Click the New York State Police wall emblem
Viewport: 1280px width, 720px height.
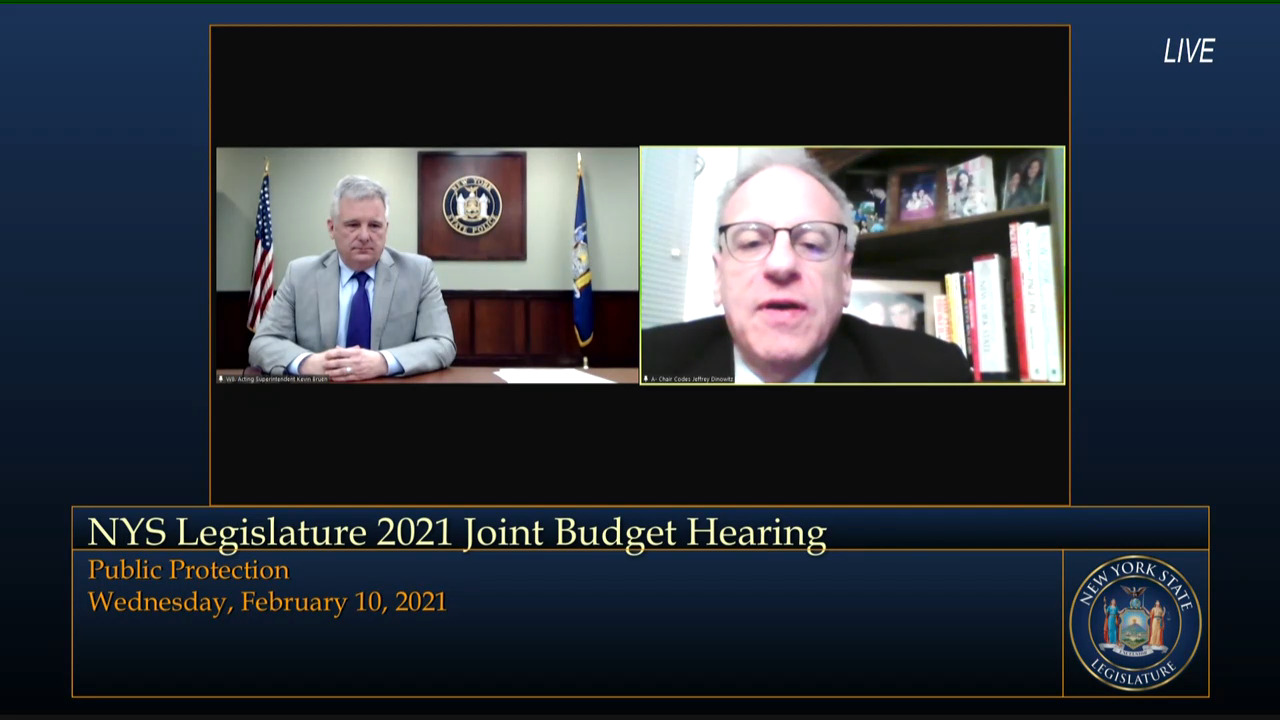[x=472, y=206]
